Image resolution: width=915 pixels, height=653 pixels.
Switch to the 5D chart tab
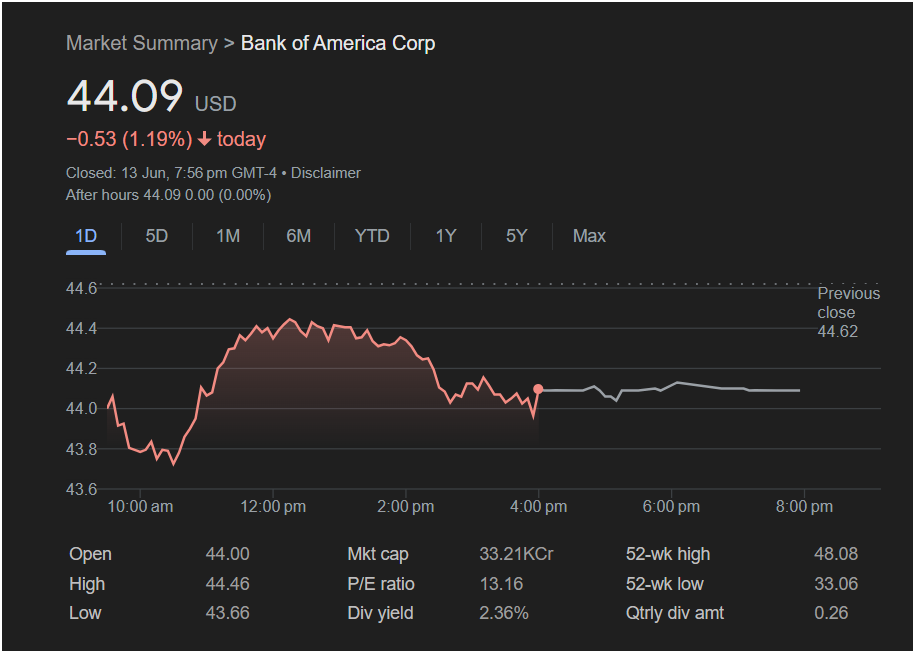pyautogui.click(x=157, y=236)
